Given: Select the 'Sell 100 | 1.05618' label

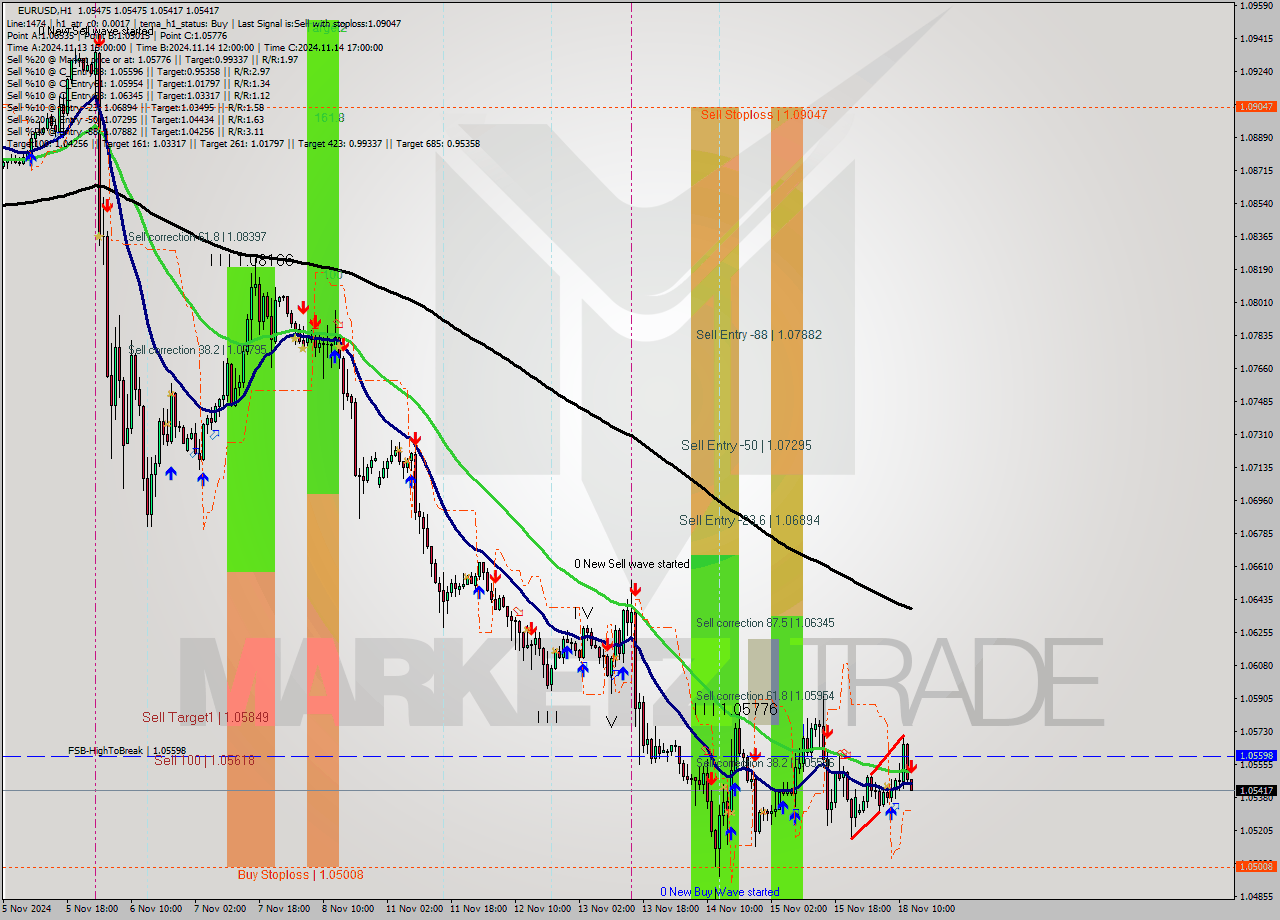Looking at the screenshot, I should pos(204,760).
